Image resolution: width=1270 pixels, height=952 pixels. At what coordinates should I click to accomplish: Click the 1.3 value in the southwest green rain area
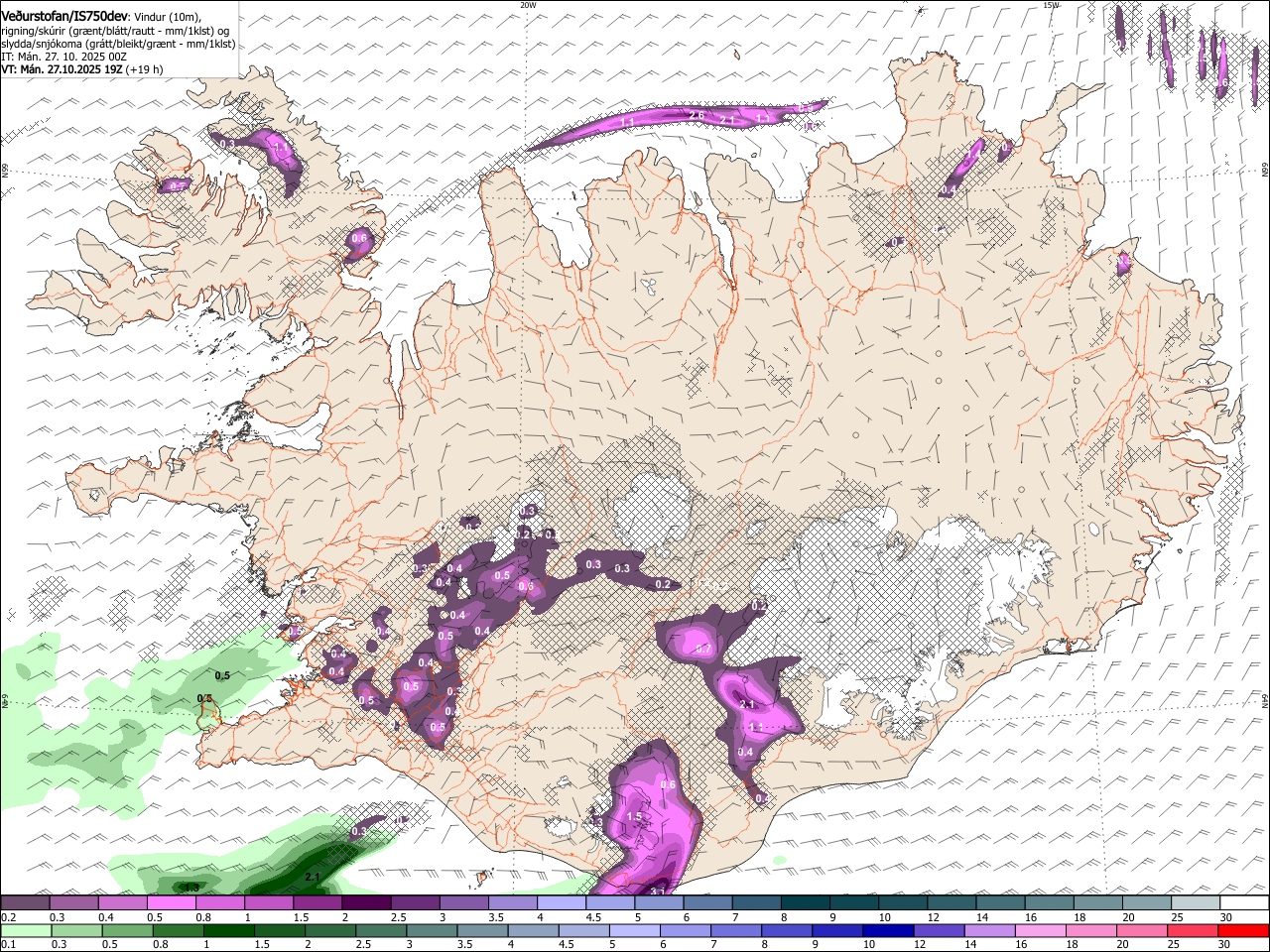click(x=191, y=887)
